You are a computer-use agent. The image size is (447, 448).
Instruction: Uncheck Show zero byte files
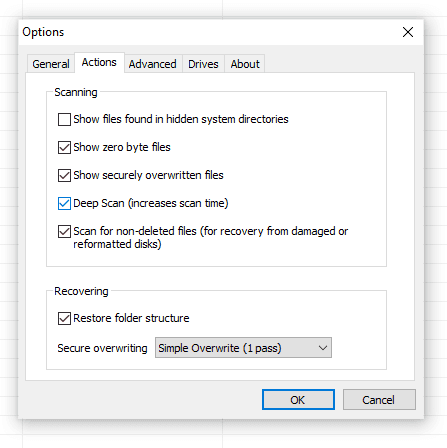tap(64, 147)
